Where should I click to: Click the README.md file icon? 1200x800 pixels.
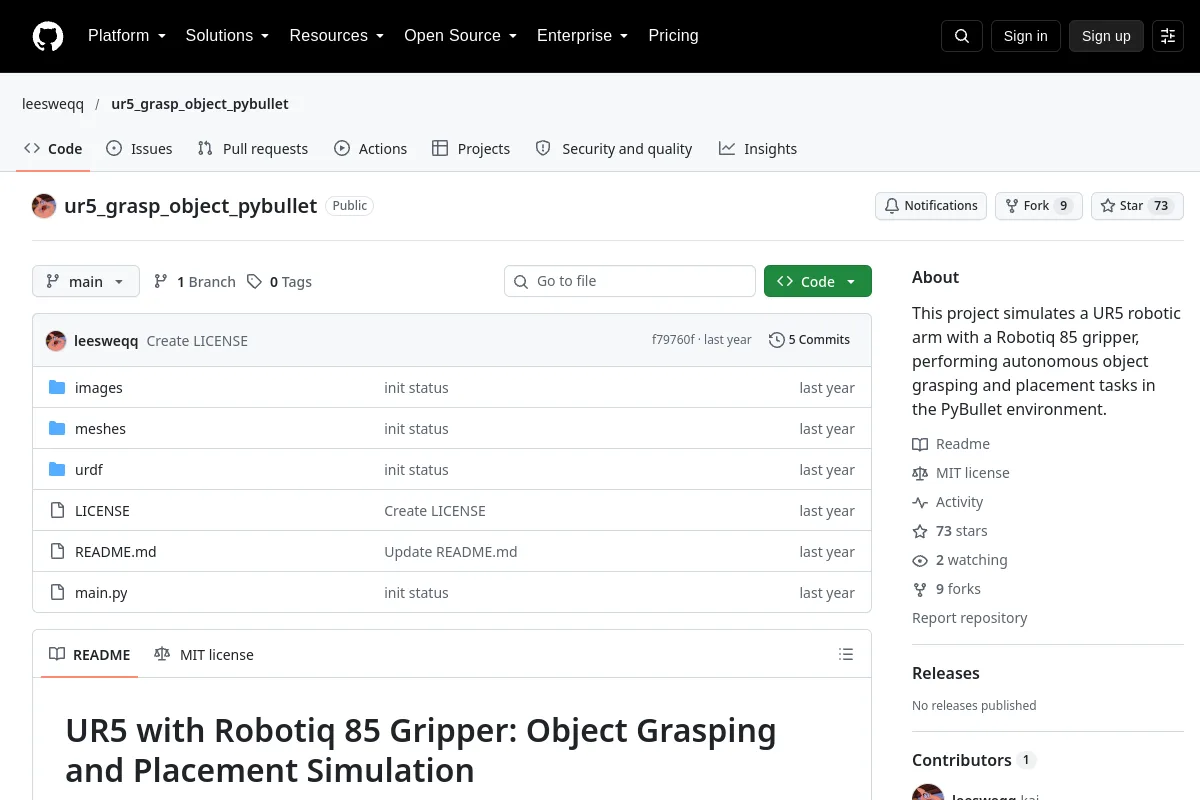[x=57, y=552]
